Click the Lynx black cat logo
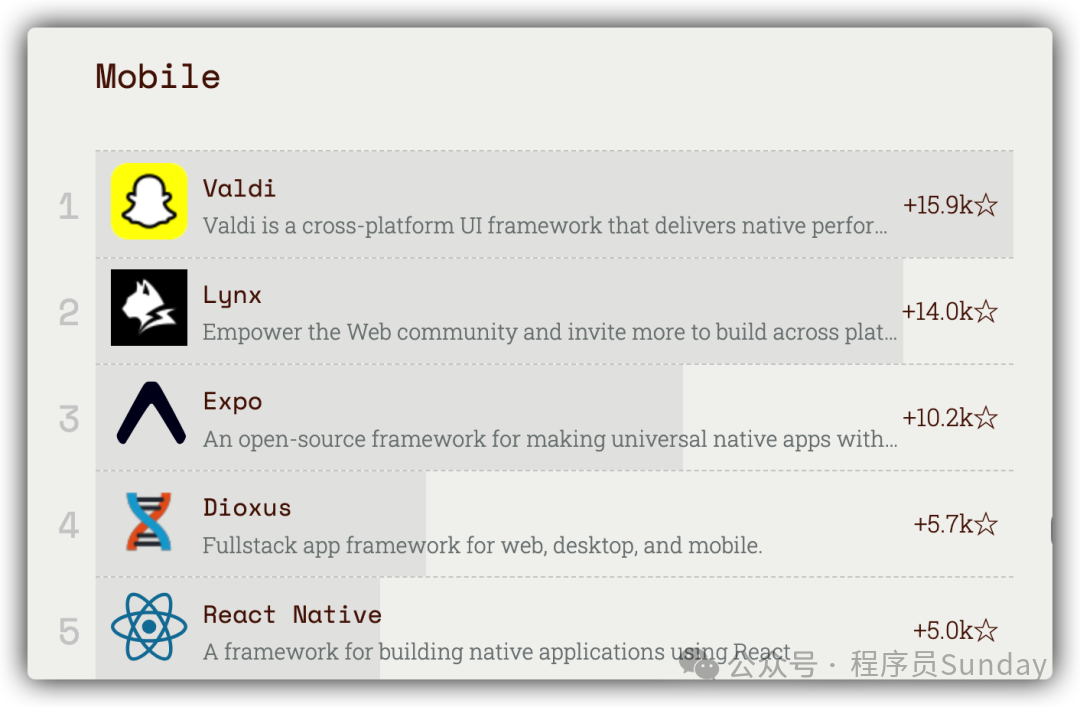The height and width of the screenshot is (707, 1080). [149, 308]
